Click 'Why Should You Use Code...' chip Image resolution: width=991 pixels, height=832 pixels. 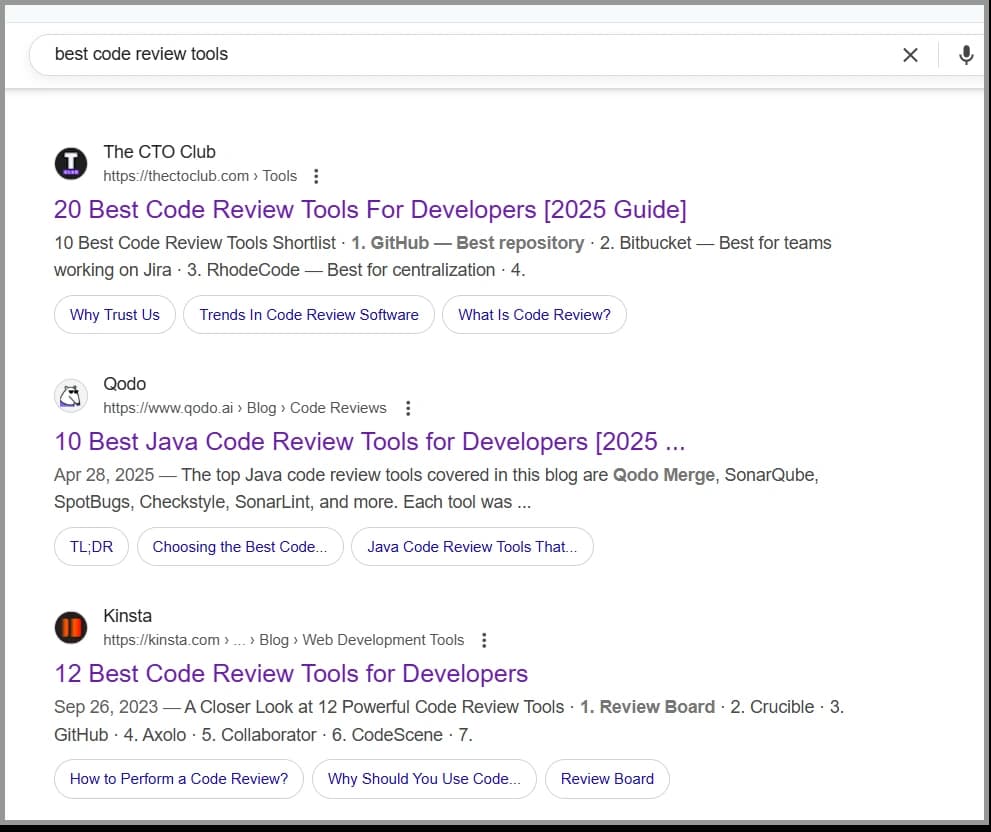click(424, 778)
